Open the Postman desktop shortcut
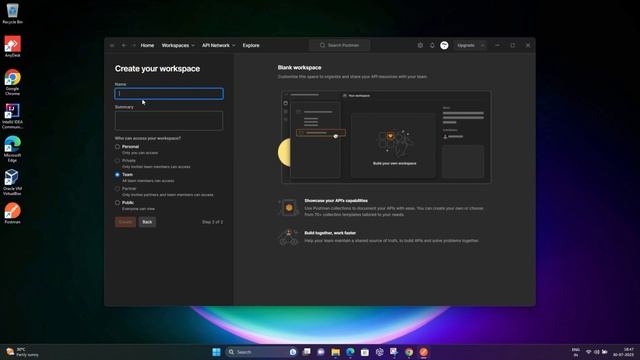The image size is (640, 360). pyautogui.click(x=12, y=213)
